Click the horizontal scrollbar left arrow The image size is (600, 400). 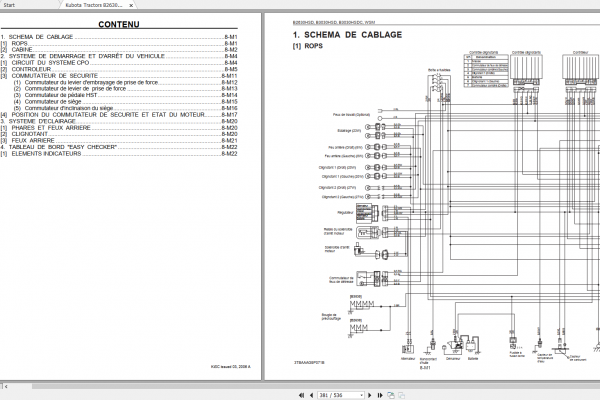click(5, 386)
